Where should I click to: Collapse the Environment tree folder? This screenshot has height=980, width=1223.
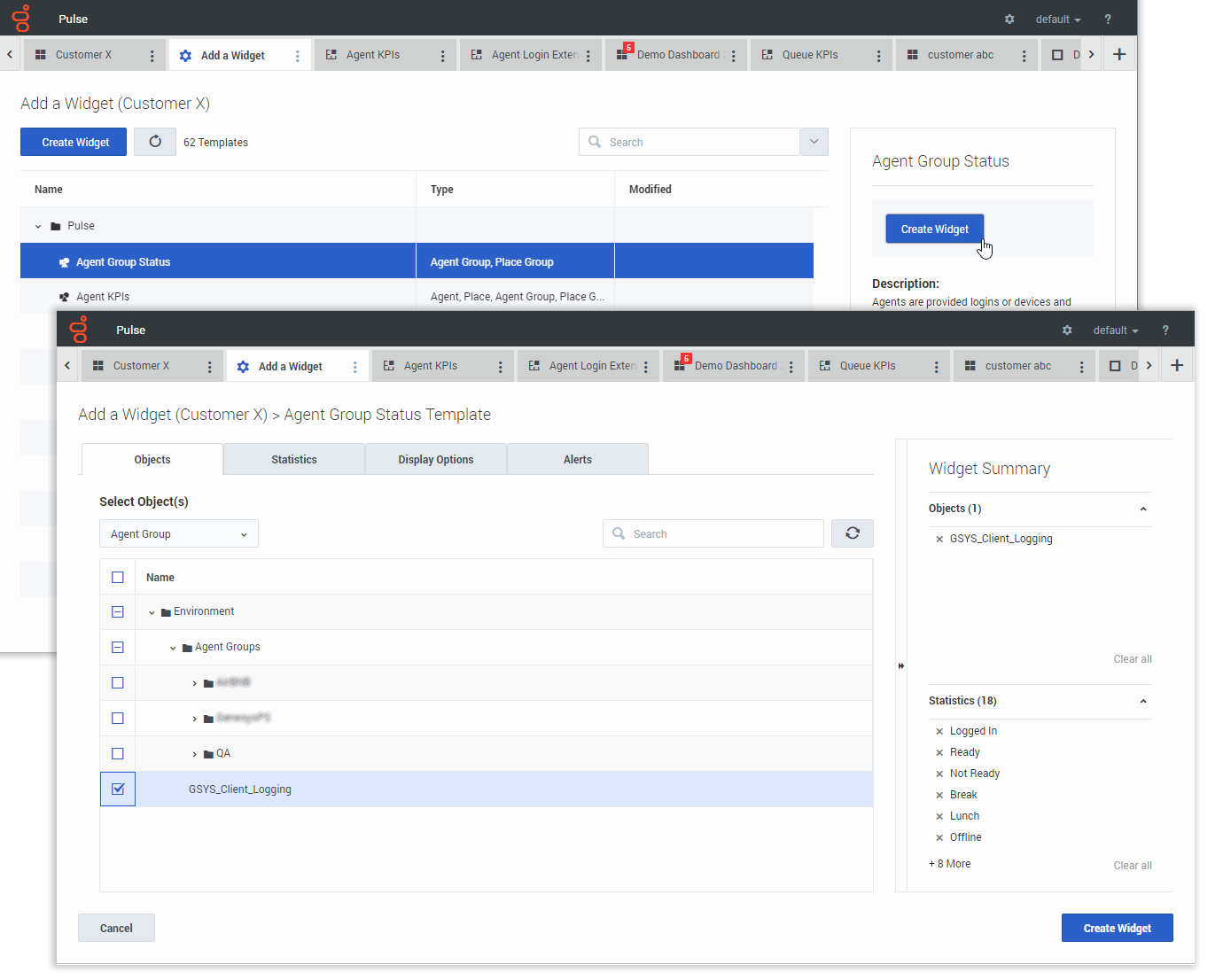(152, 612)
